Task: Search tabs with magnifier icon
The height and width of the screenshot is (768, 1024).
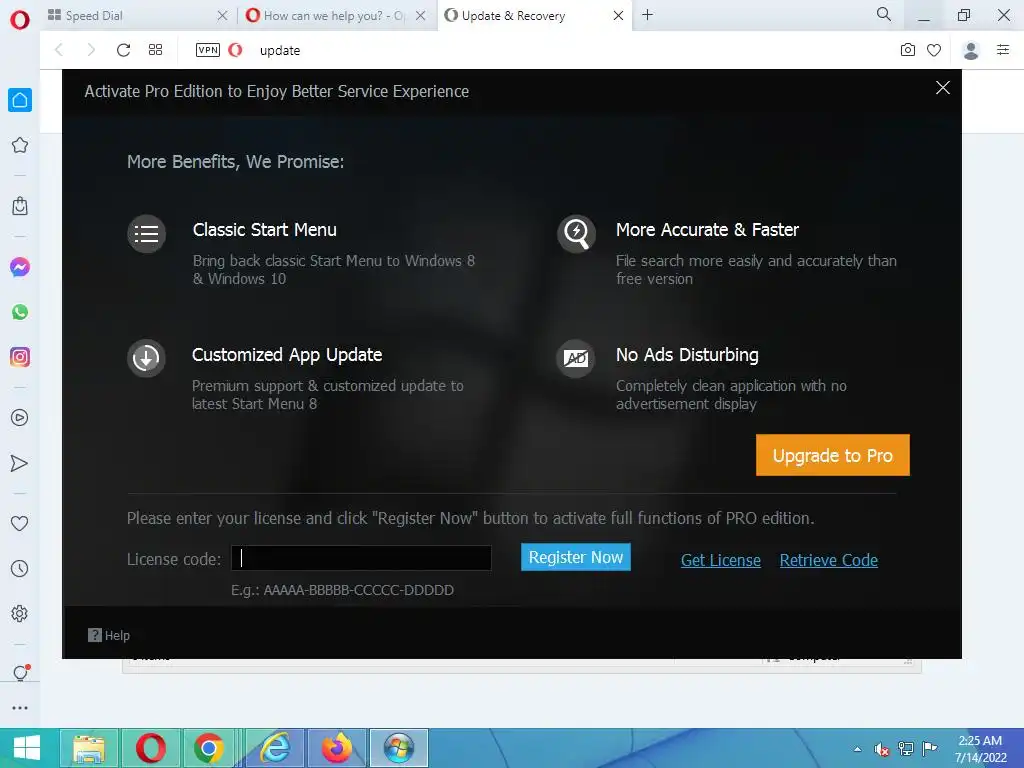Action: (x=884, y=14)
